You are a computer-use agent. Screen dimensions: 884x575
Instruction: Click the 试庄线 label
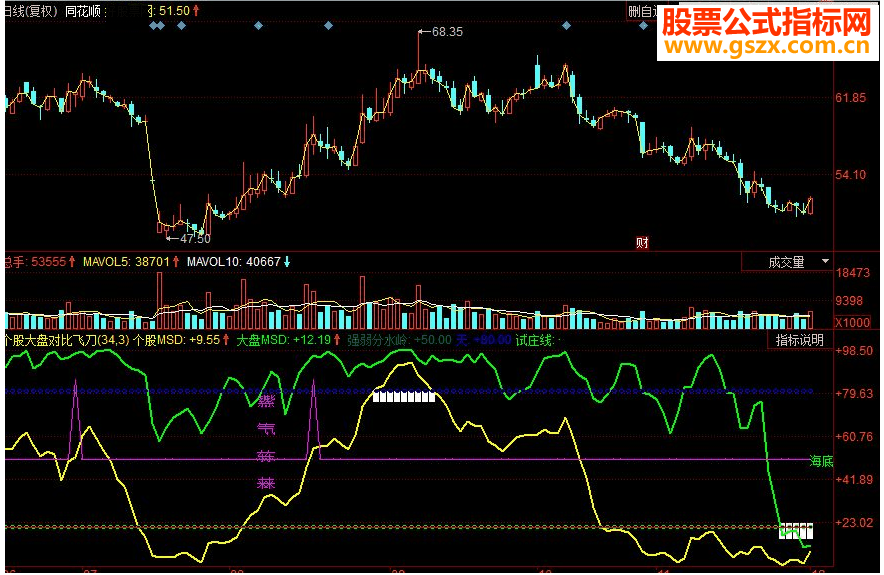(x=535, y=340)
